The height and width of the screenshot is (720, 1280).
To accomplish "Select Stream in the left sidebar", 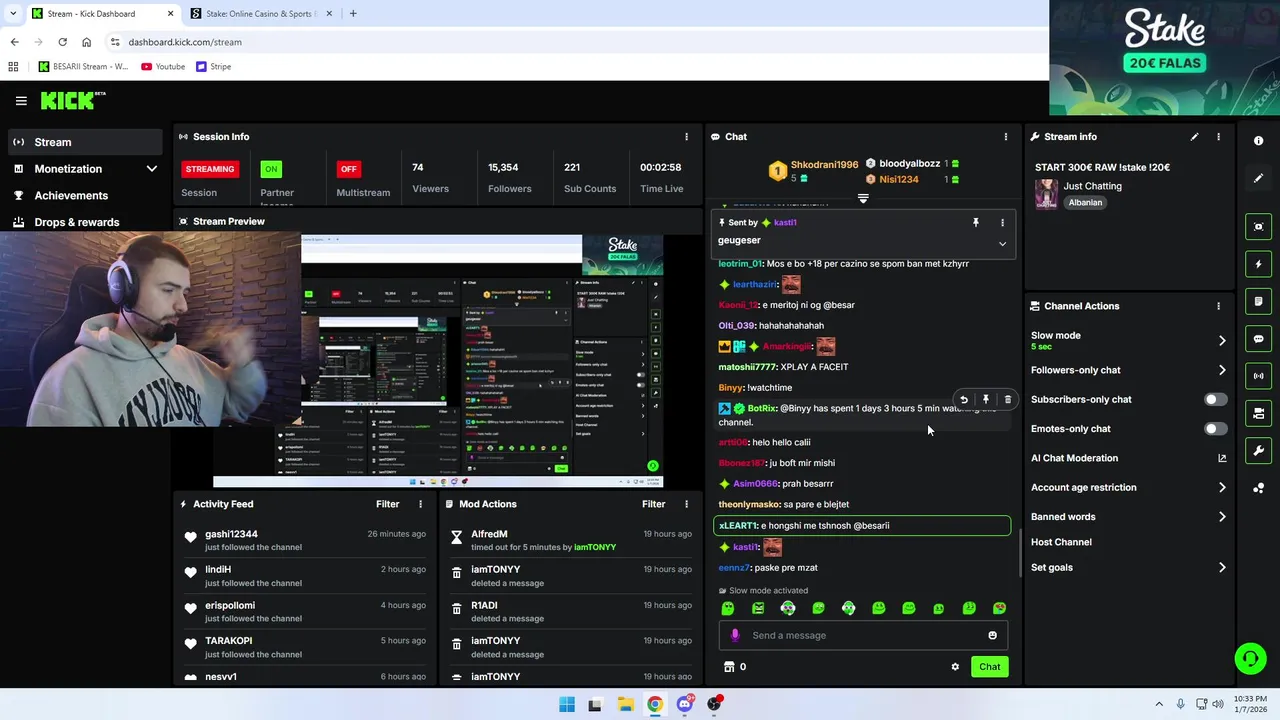I will coord(84,142).
